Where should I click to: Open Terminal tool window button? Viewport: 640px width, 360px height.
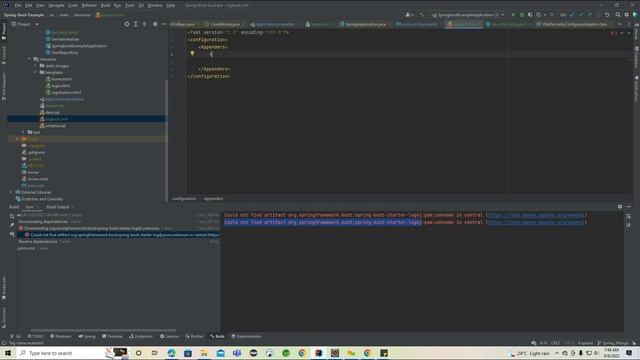pos(112,336)
